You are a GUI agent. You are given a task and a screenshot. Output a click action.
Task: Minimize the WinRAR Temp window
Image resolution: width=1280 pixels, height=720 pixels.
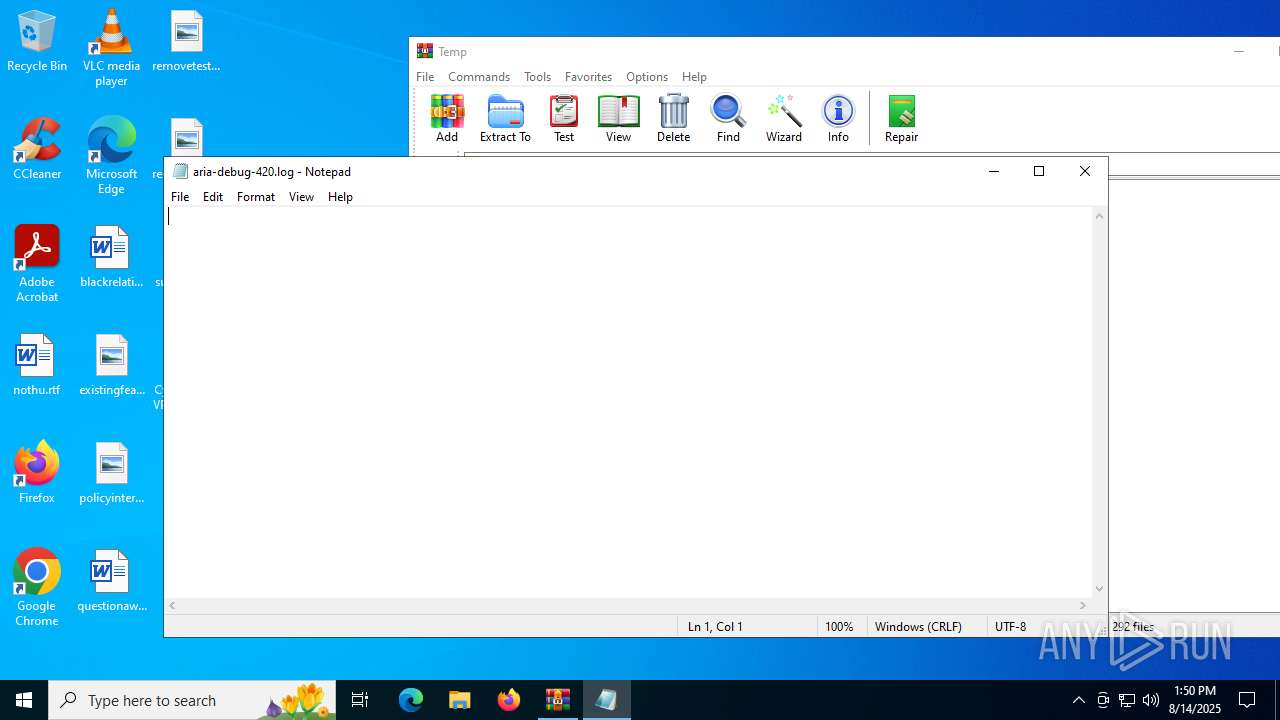[1239, 52]
